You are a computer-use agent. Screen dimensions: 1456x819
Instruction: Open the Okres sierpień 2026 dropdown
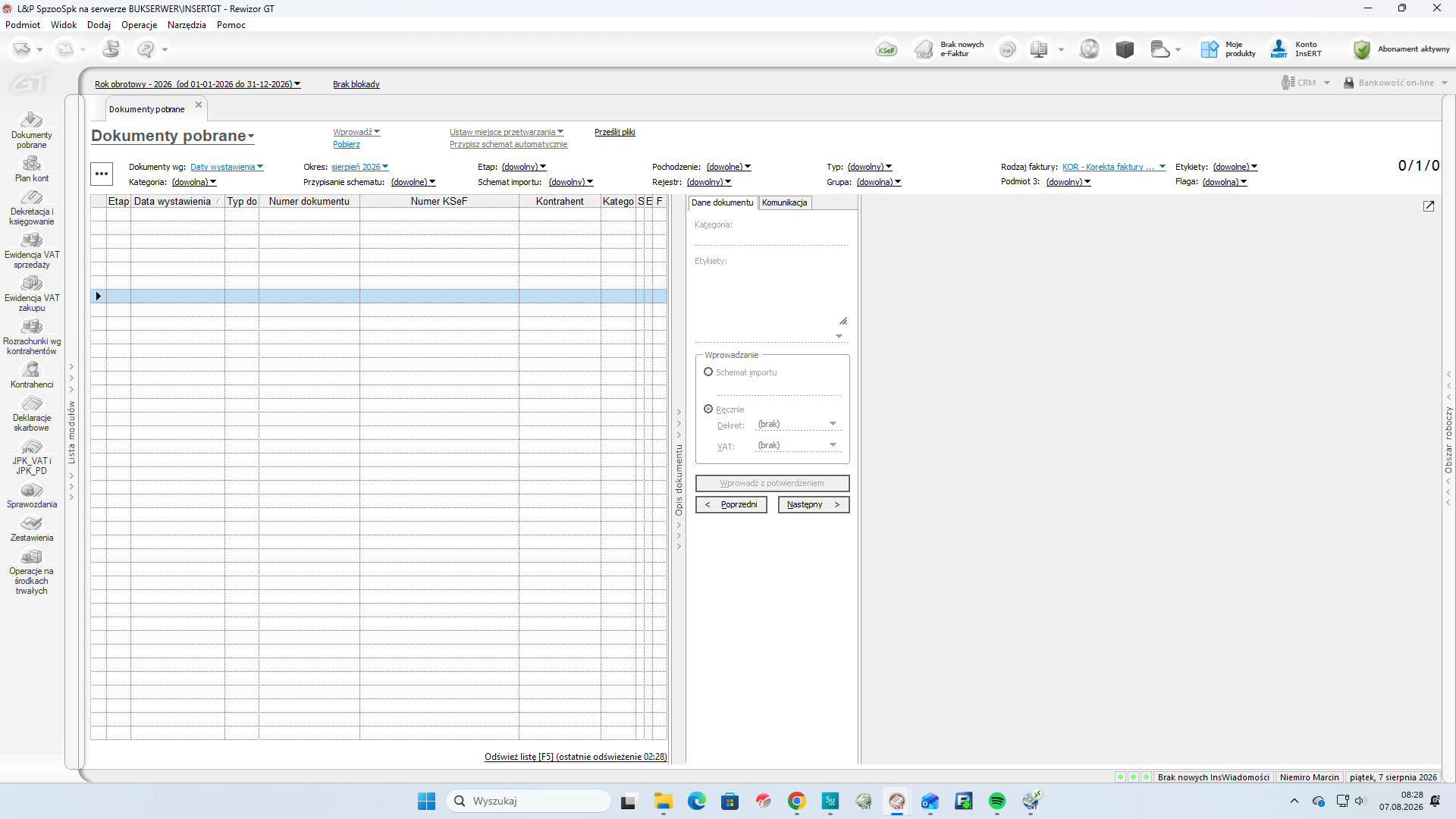(360, 167)
